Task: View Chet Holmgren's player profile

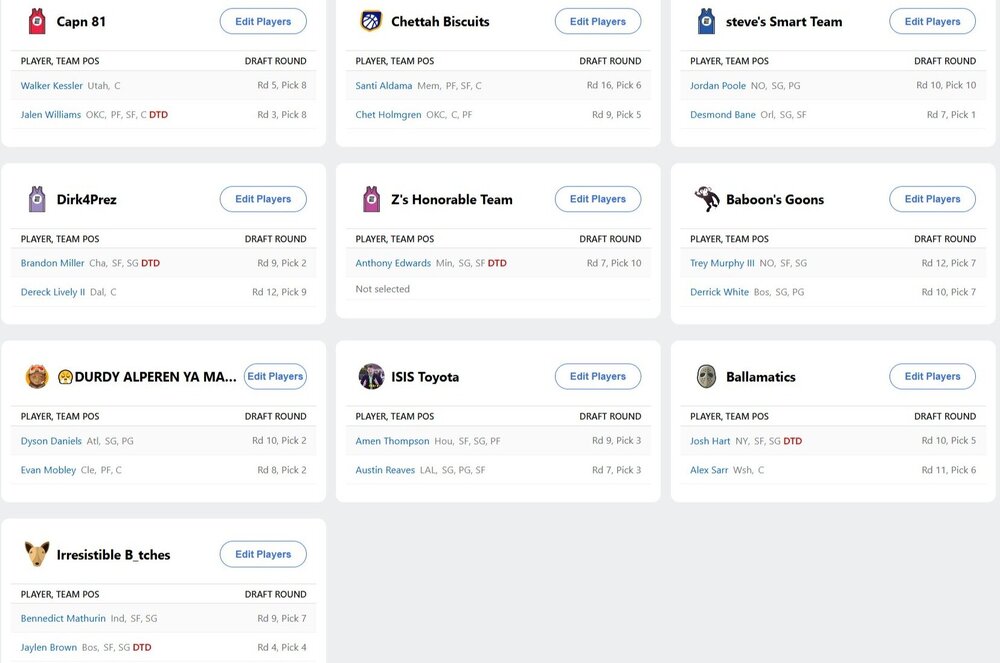Action: click(x=389, y=115)
